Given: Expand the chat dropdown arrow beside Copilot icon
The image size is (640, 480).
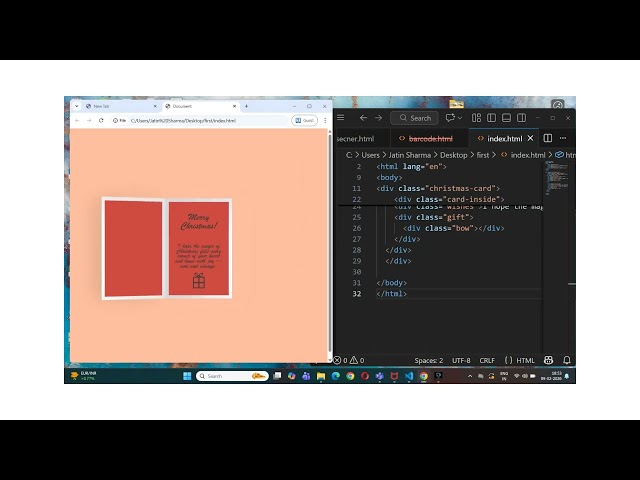Looking at the screenshot, I should pyautogui.click(x=460, y=118).
